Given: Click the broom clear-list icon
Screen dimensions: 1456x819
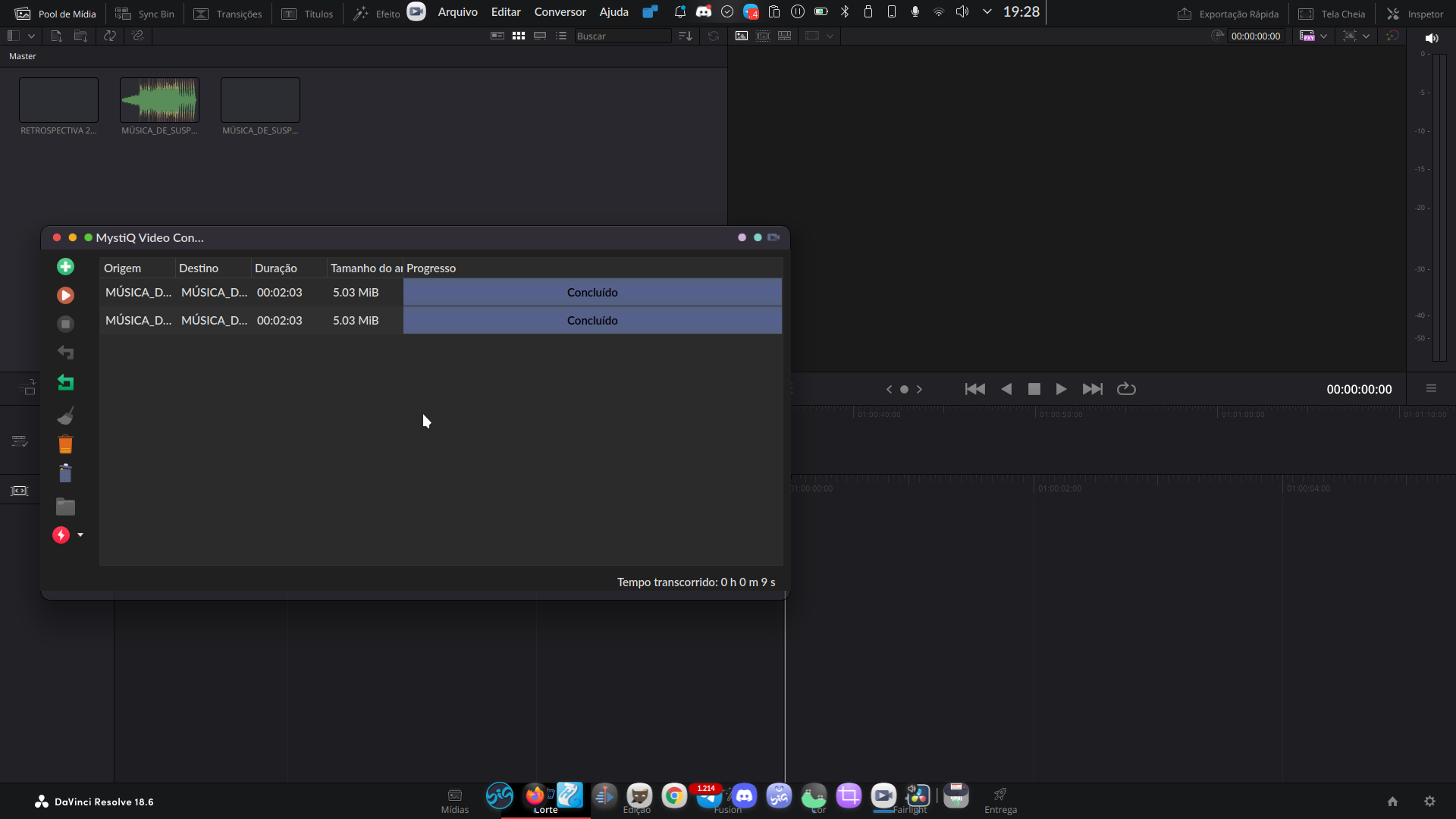Looking at the screenshot, I should pos(65,416).
